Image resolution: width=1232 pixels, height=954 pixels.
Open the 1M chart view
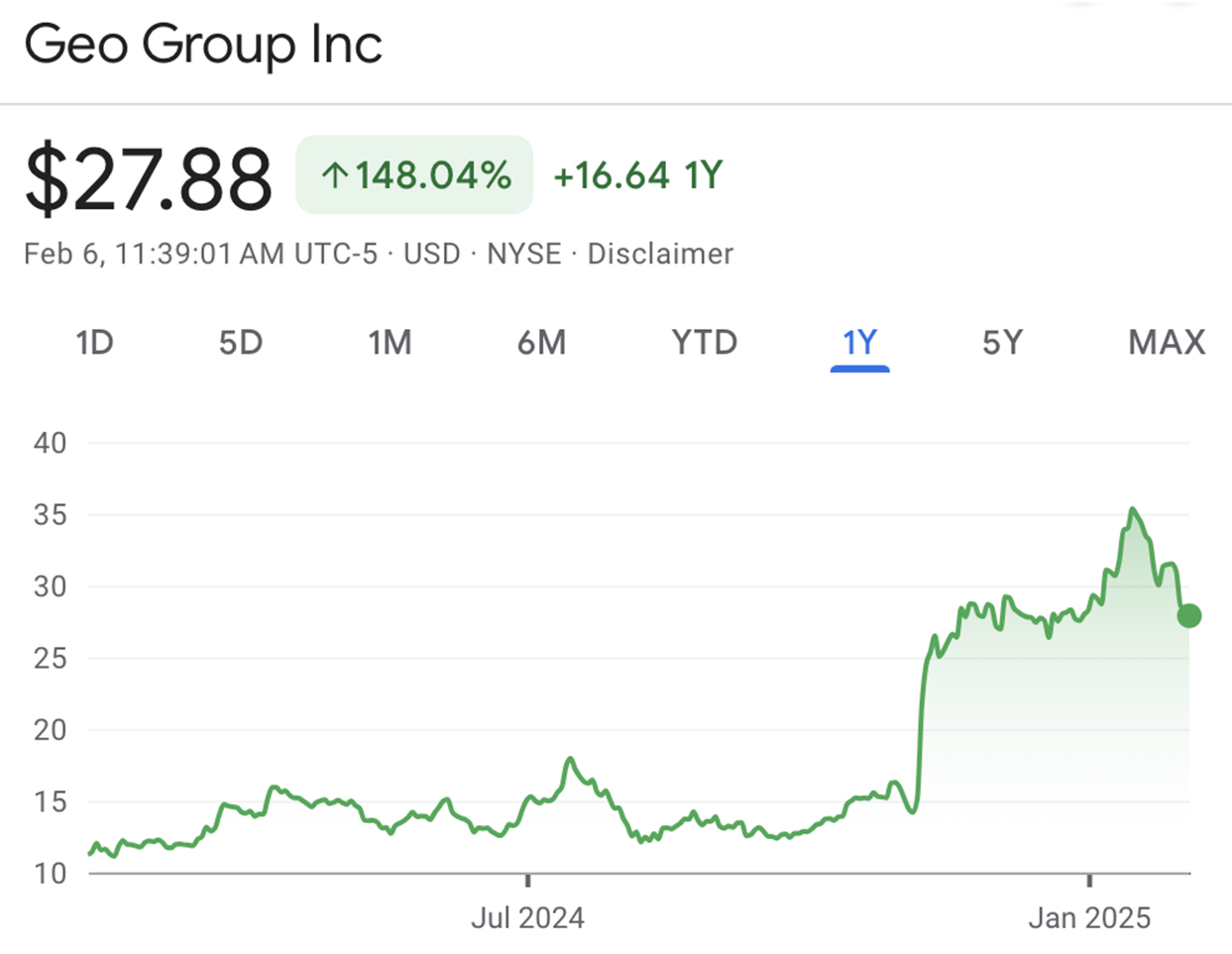coord(392,343)
